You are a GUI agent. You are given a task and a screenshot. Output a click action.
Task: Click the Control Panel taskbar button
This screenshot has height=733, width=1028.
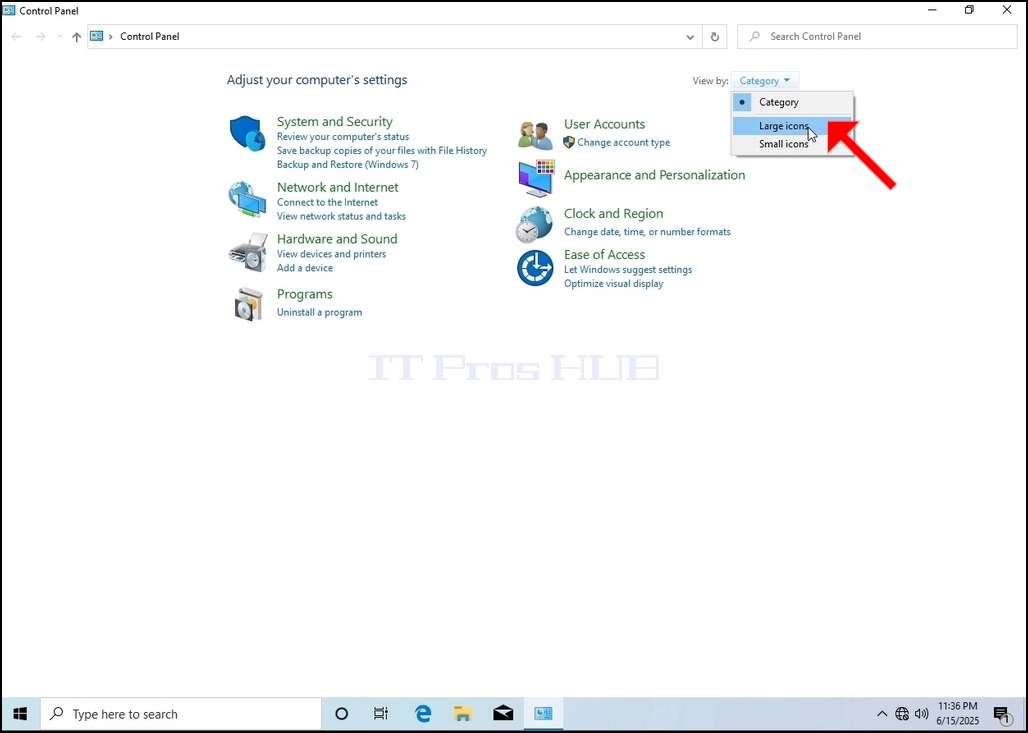point(544,714)
